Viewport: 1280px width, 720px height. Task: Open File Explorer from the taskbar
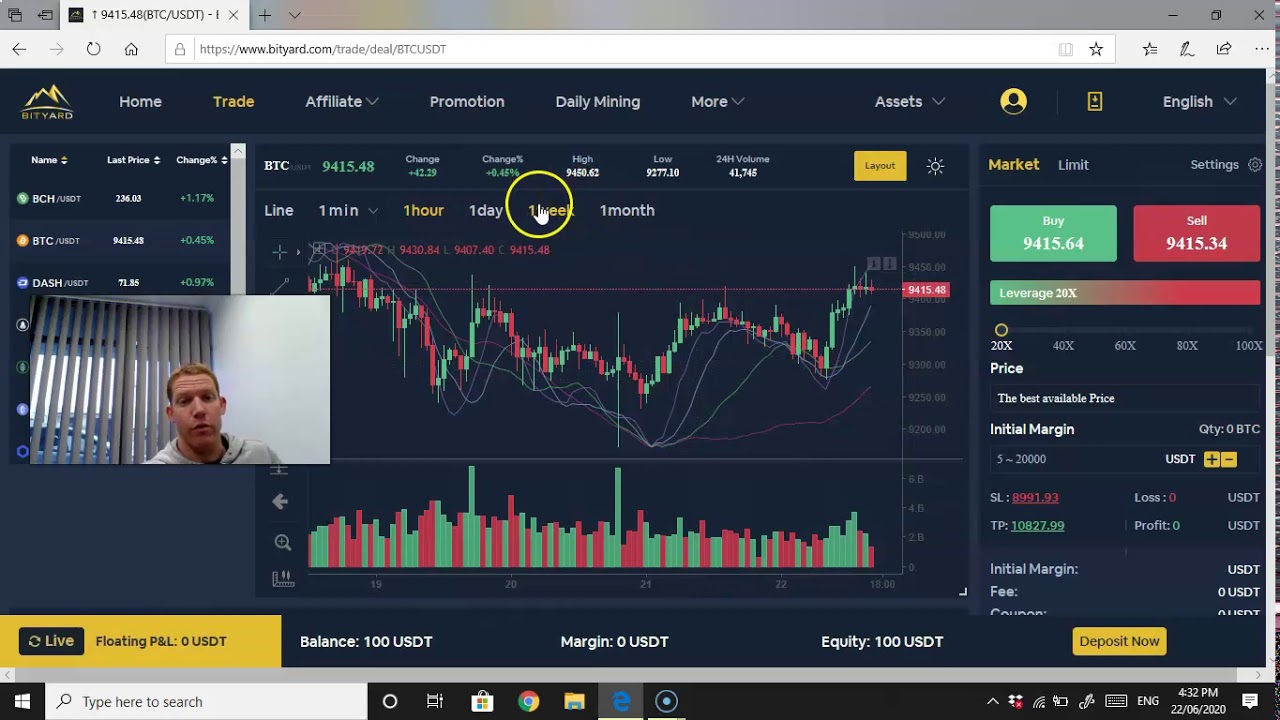pyautogui.click(x=574, y=701)
